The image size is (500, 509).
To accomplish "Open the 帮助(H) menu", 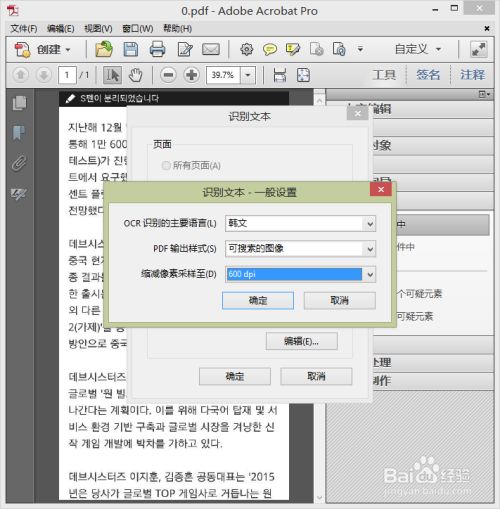I will [178, 29].
